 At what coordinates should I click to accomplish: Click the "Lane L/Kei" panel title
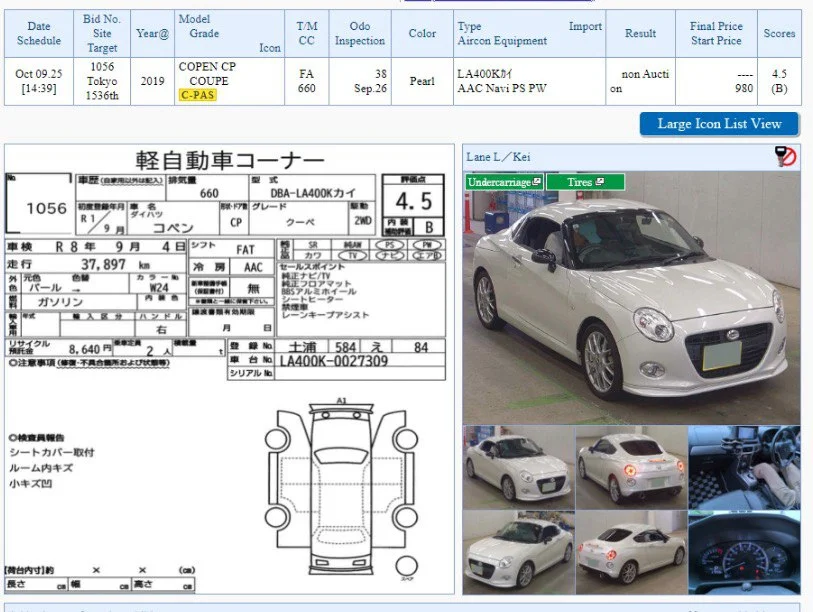[498, 157]
